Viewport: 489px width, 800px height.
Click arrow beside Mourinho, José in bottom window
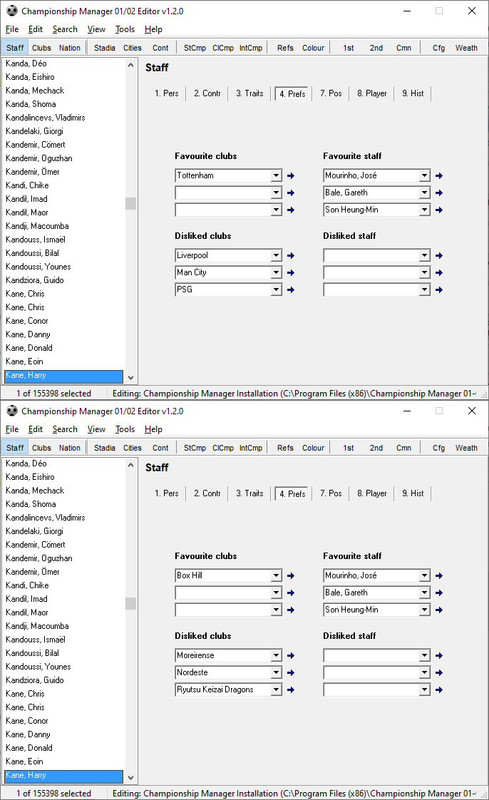pyautogui.click(x=439, y=576)
